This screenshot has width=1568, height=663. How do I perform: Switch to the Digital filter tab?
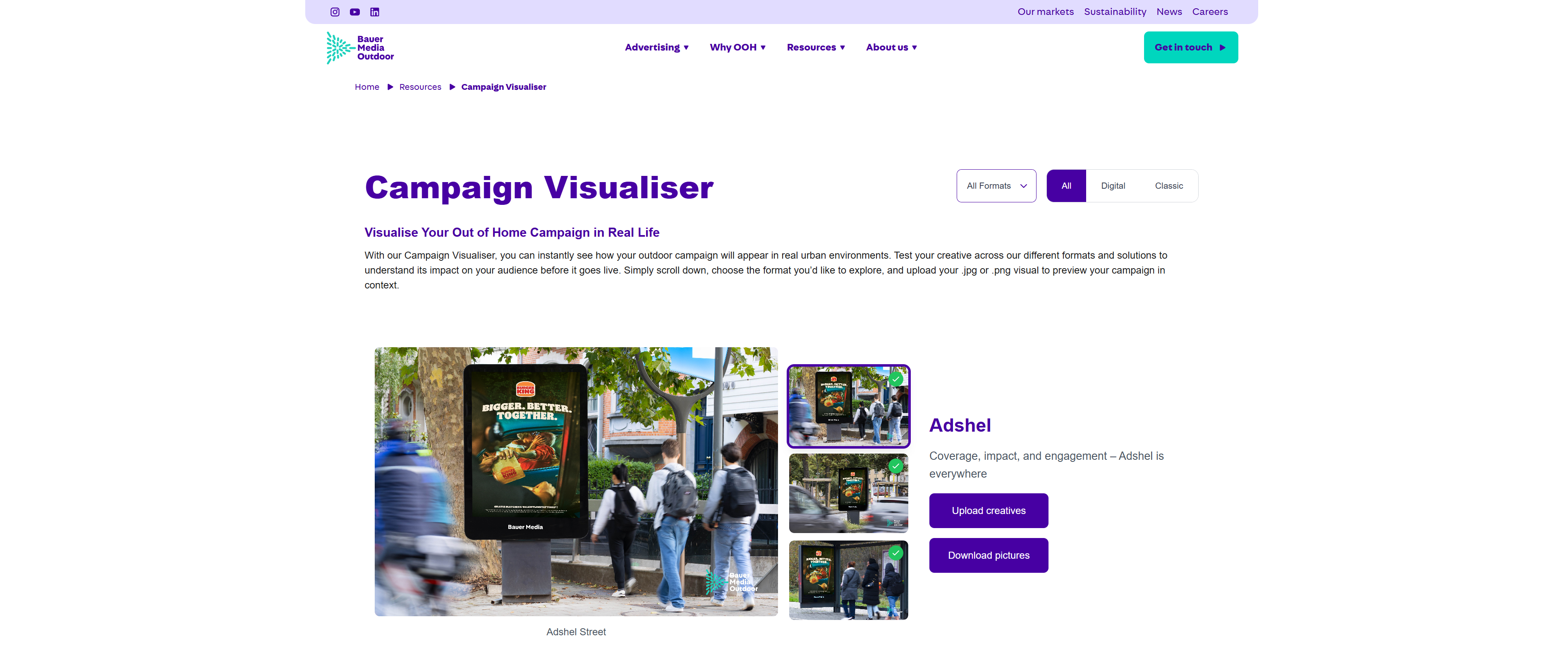tap(1113, 186)
